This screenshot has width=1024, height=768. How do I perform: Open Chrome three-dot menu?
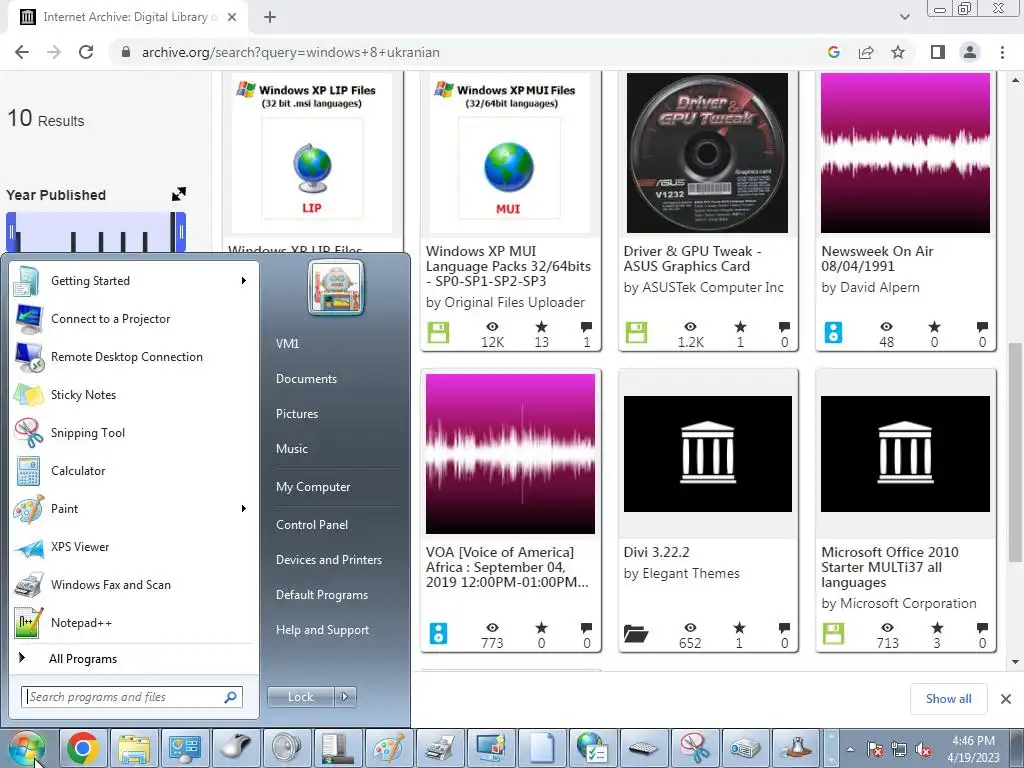click(1002, 52)
